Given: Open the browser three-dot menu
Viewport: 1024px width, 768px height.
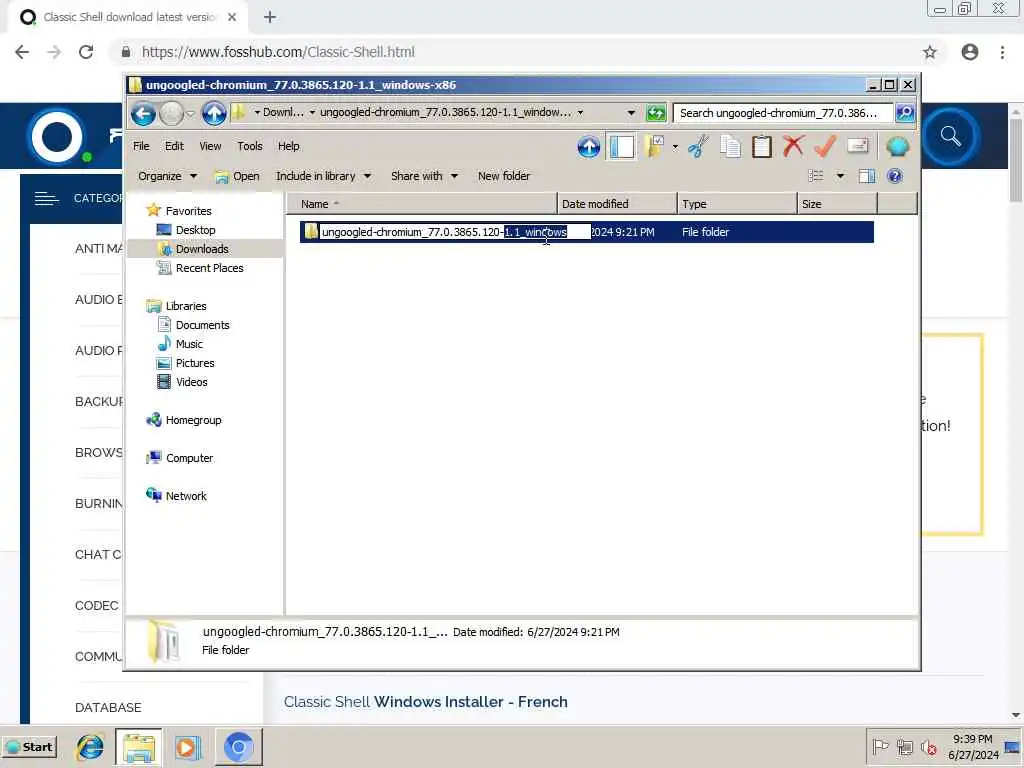Looking at the screenshot, I should coord(1002,52).
